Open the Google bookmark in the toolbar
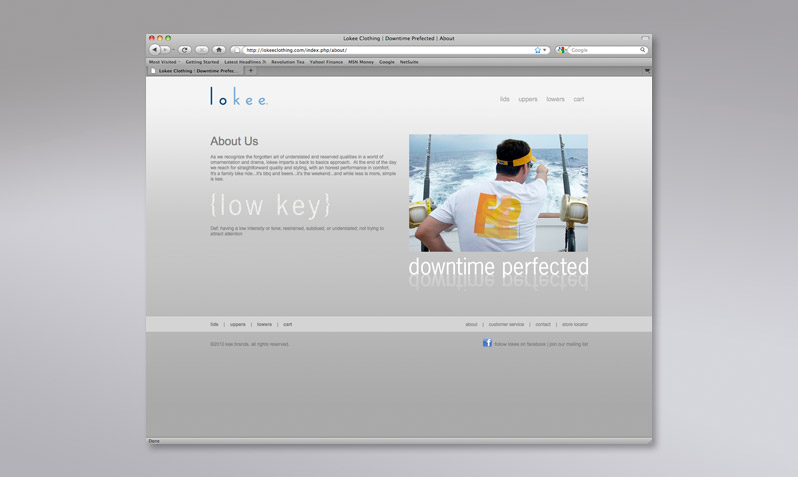The width and height of the screenshot is (798, 477). [387, 62]
